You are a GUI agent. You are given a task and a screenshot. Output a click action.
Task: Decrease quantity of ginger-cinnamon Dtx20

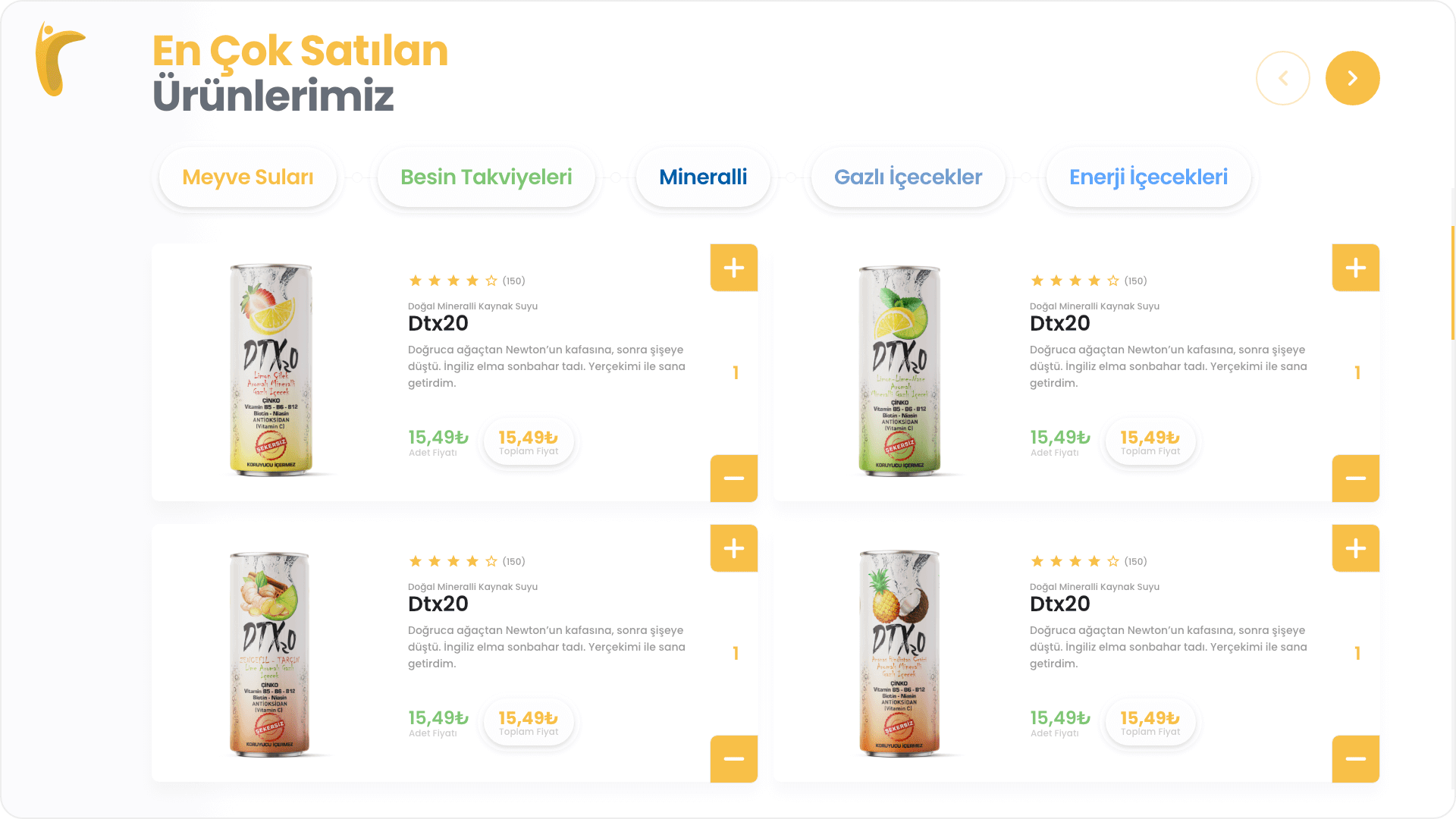click(734, 759)
